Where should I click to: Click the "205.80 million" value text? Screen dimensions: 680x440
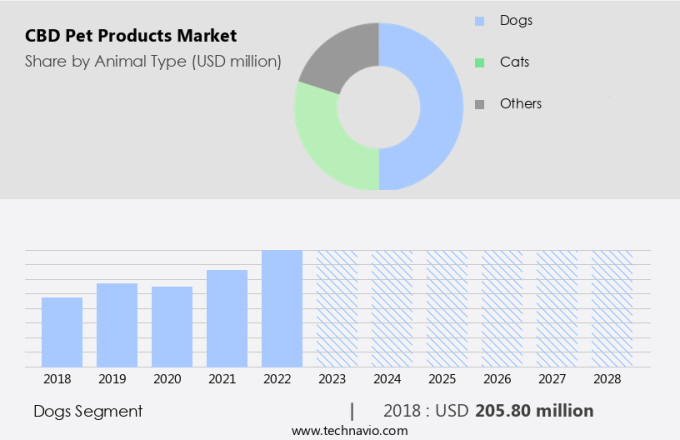[534, 411]
